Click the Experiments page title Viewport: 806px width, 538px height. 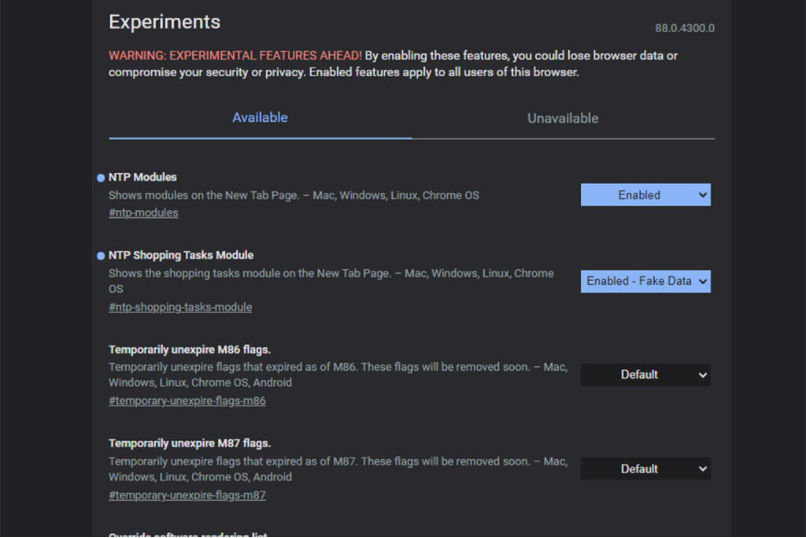[x=164, y=22]
